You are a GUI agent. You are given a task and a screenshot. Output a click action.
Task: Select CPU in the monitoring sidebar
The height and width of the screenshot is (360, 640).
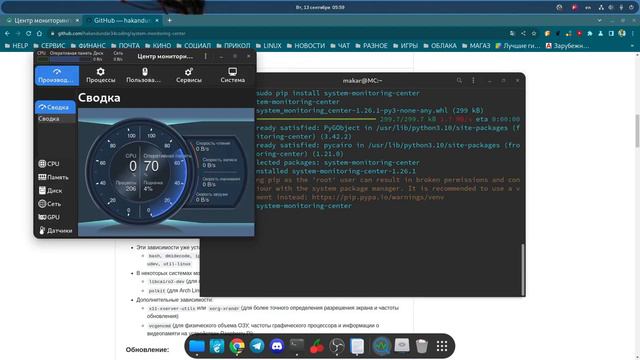pyautogui.click(x=49, y=164)
